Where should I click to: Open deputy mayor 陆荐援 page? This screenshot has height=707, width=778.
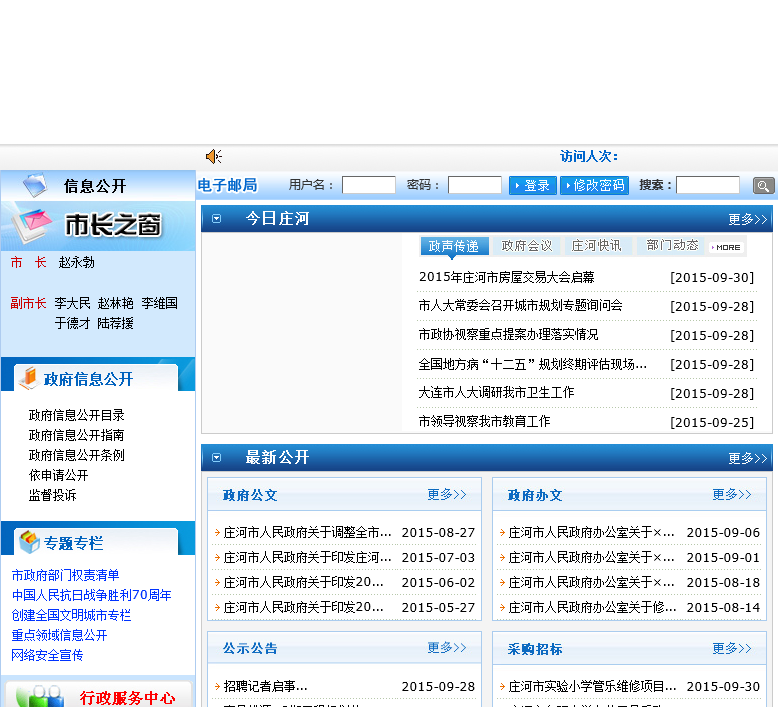[x=116, y=323]
